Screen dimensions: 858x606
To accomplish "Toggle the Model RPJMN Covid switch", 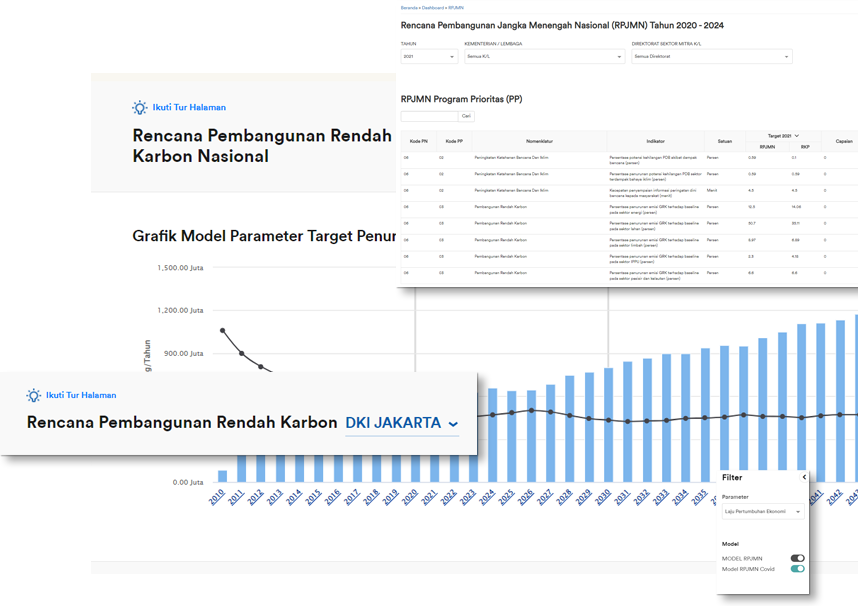I will [797, 569].
